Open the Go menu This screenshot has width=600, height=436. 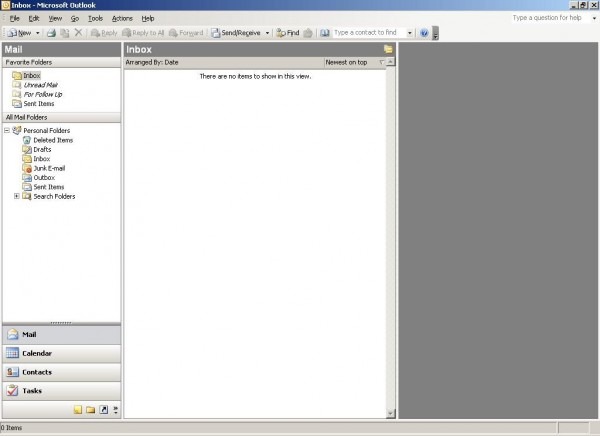pos(75,18)
